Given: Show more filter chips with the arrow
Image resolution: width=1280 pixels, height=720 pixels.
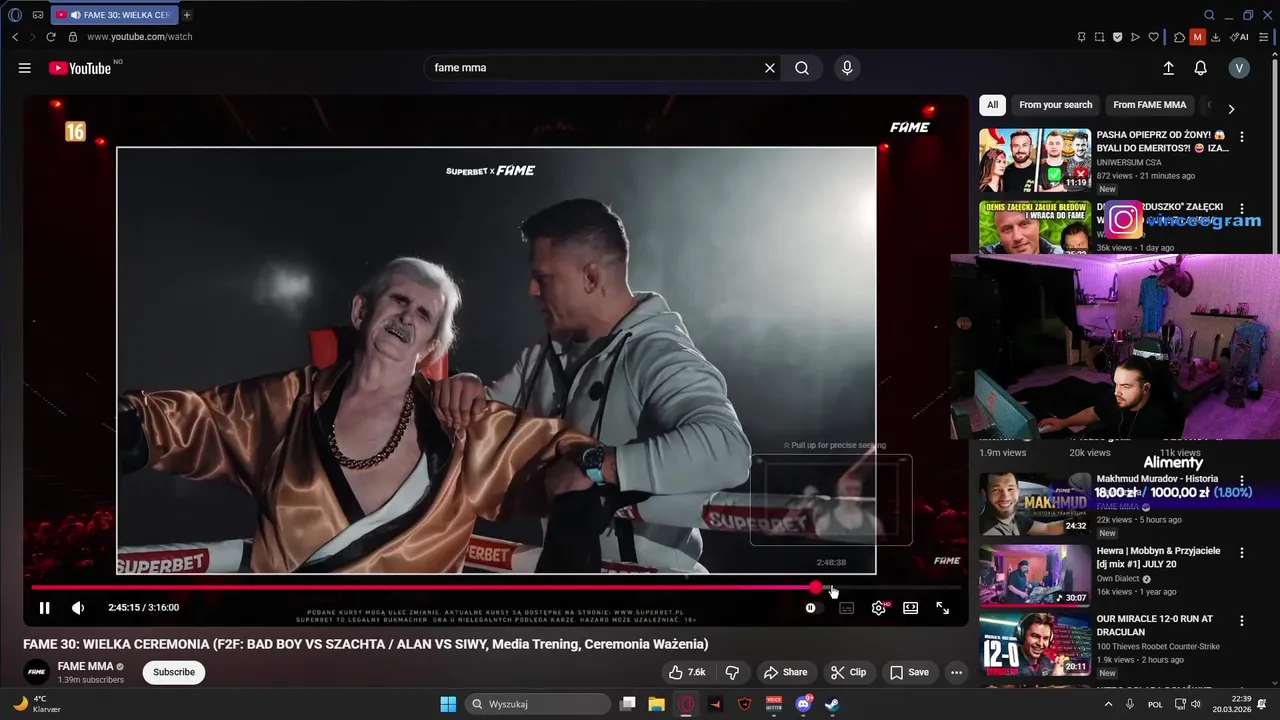Looking at the screenshot, I should (x=1231, y=108).
